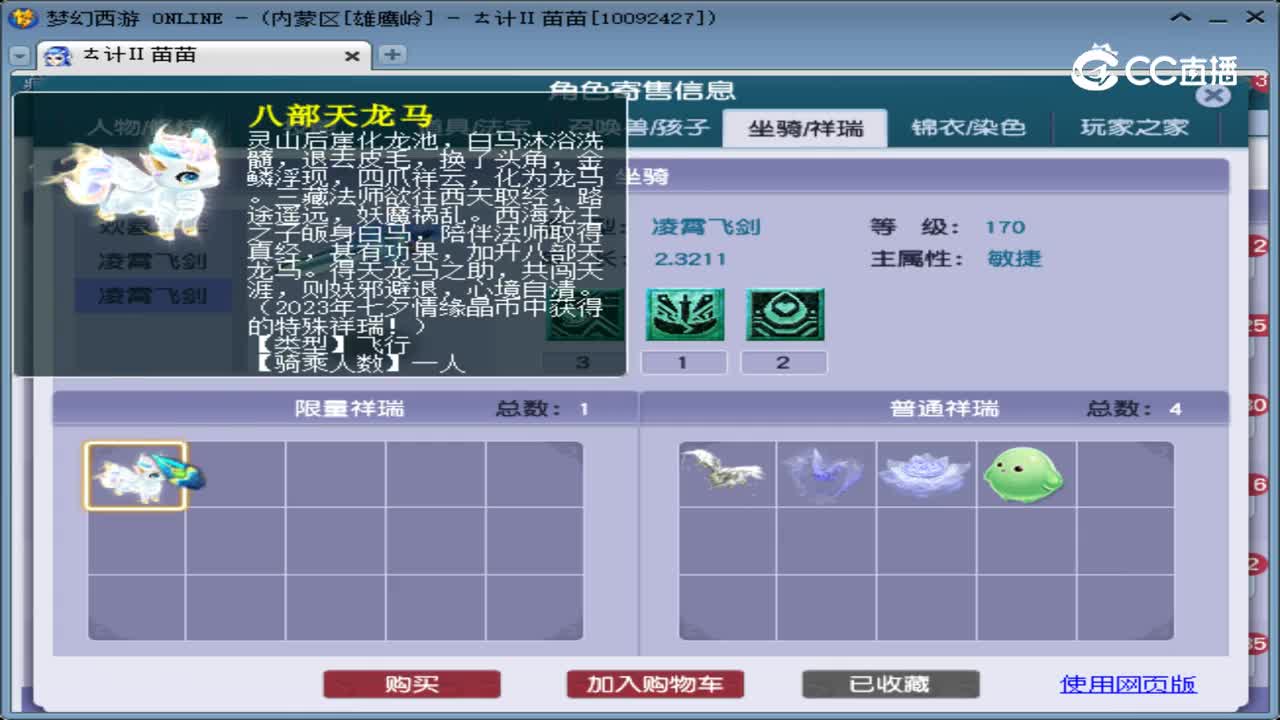This screenshot has width=1280, height=720.
Task: Select the green slime pet icon
Action: pyautogui.click(x=1024, y=473)
